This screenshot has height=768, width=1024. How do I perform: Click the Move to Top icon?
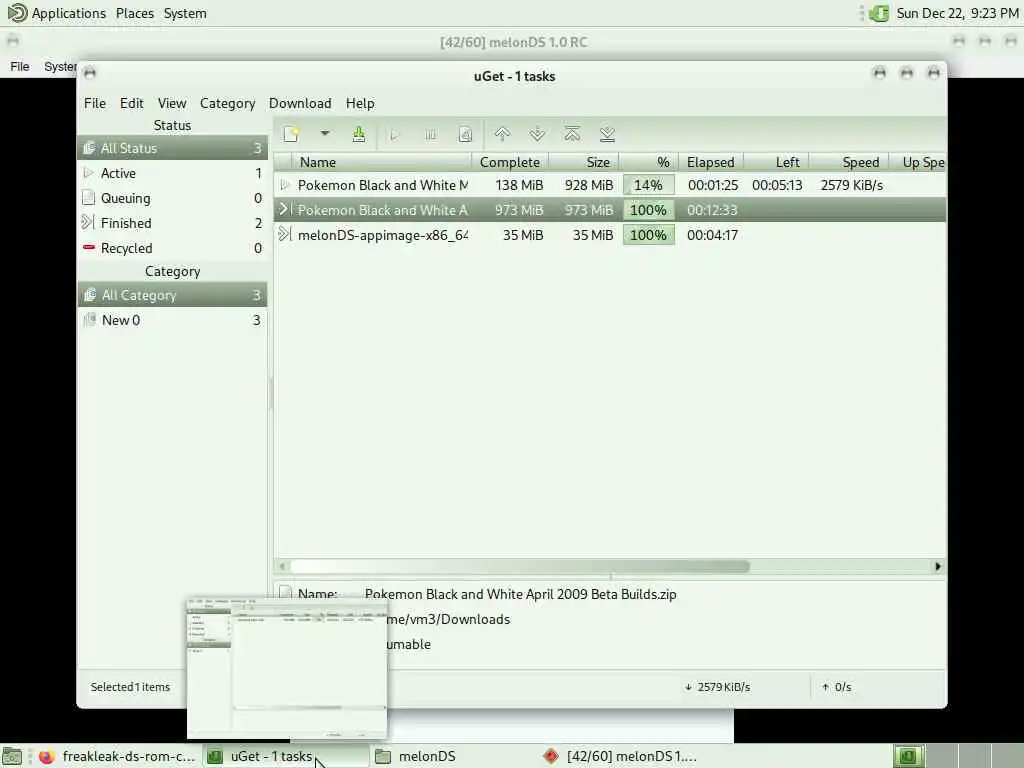[x=572, y=135]
